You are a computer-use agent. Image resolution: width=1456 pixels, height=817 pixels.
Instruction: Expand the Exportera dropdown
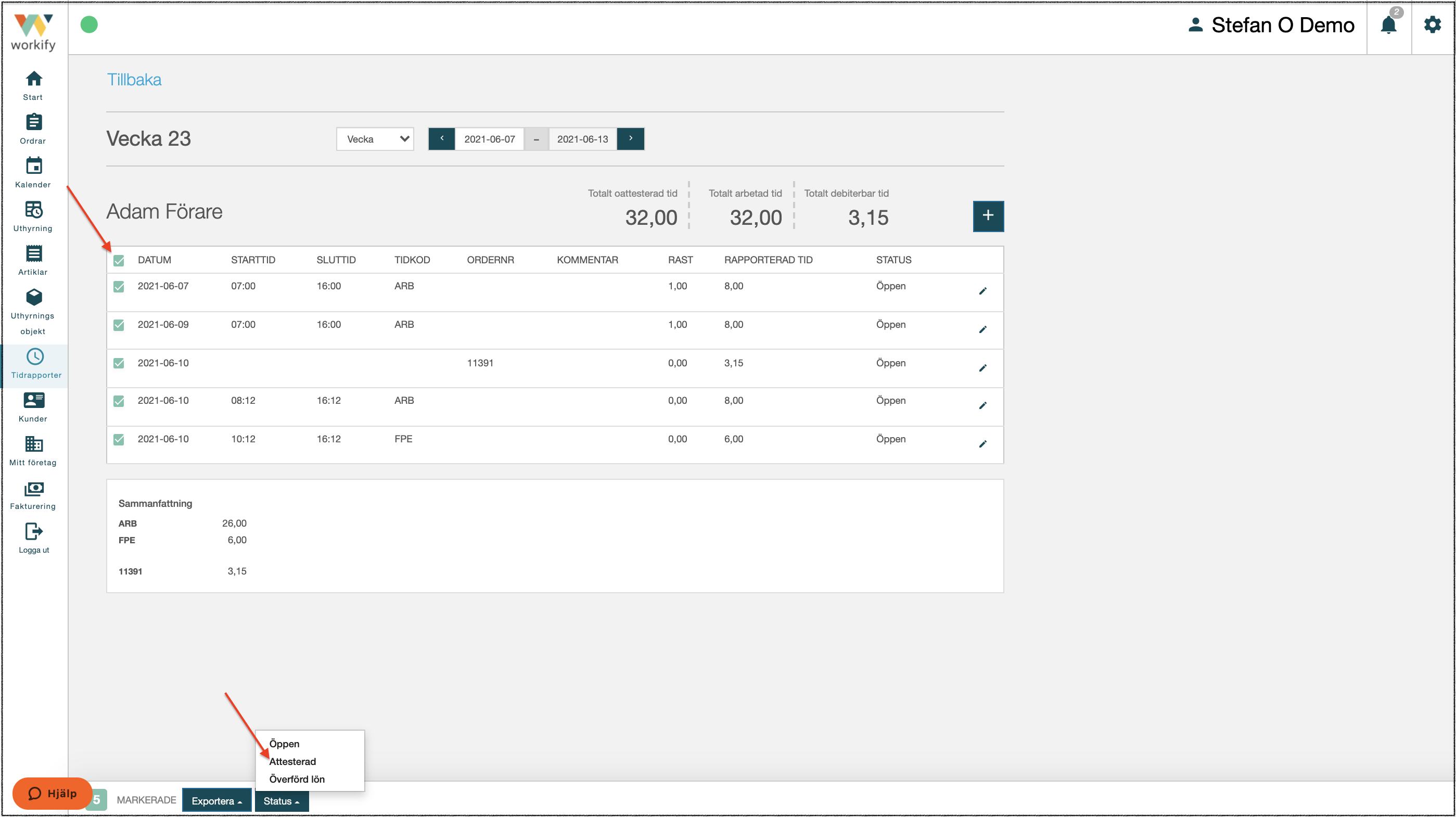tap(216, 800)
